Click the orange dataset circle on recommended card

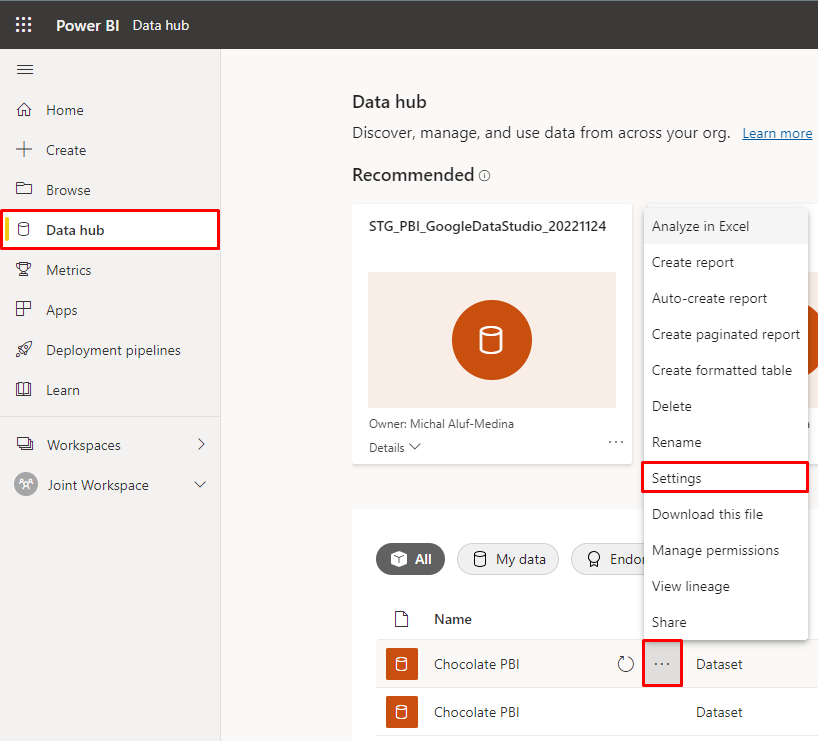(492, 340)
